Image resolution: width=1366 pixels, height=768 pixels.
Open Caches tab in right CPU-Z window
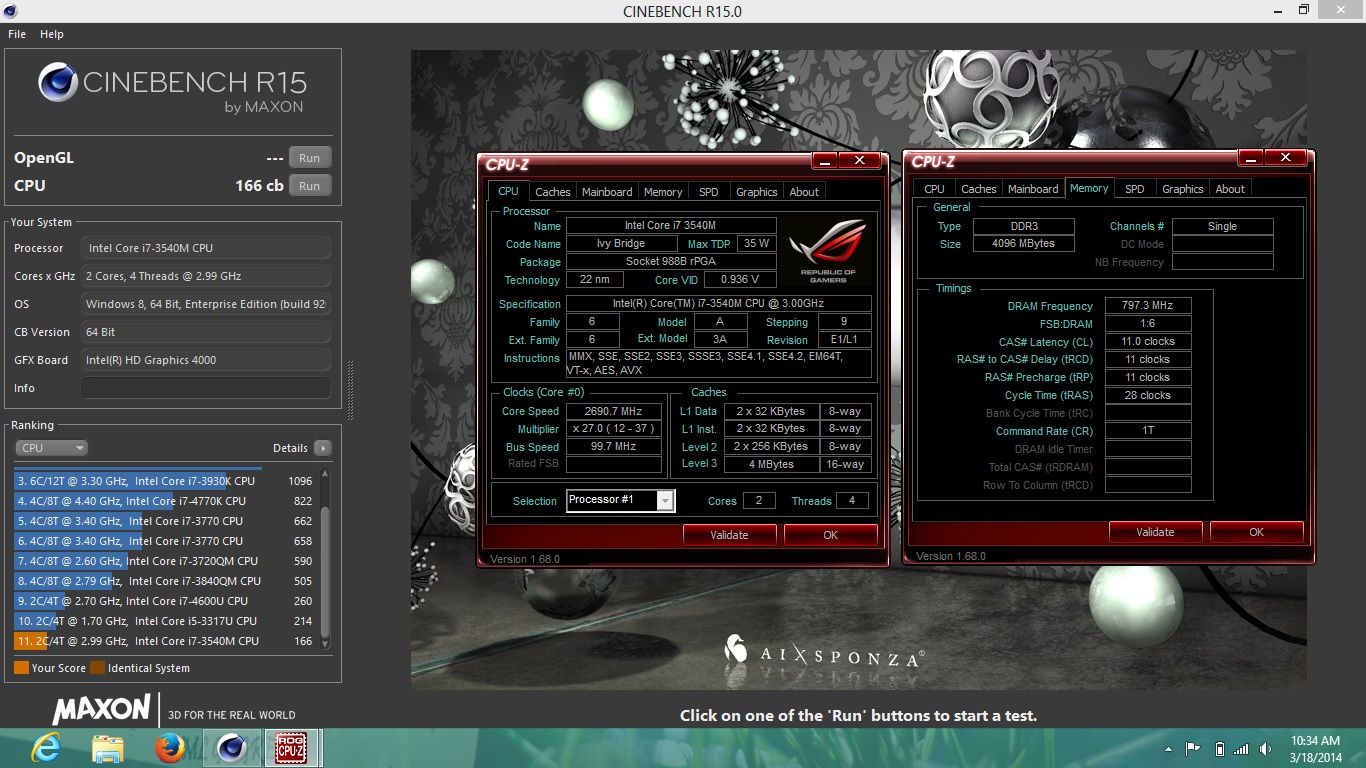[979, 189]
